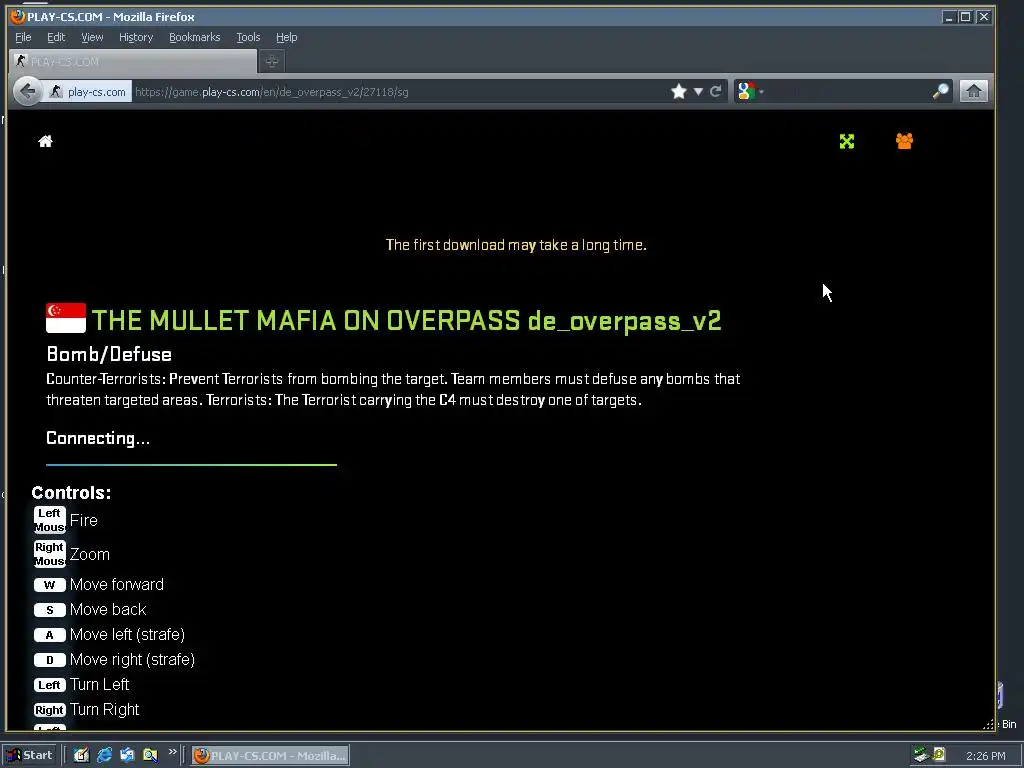
Task: Toggle fullscreen with the green arrows icon
Action: [846, 141]
